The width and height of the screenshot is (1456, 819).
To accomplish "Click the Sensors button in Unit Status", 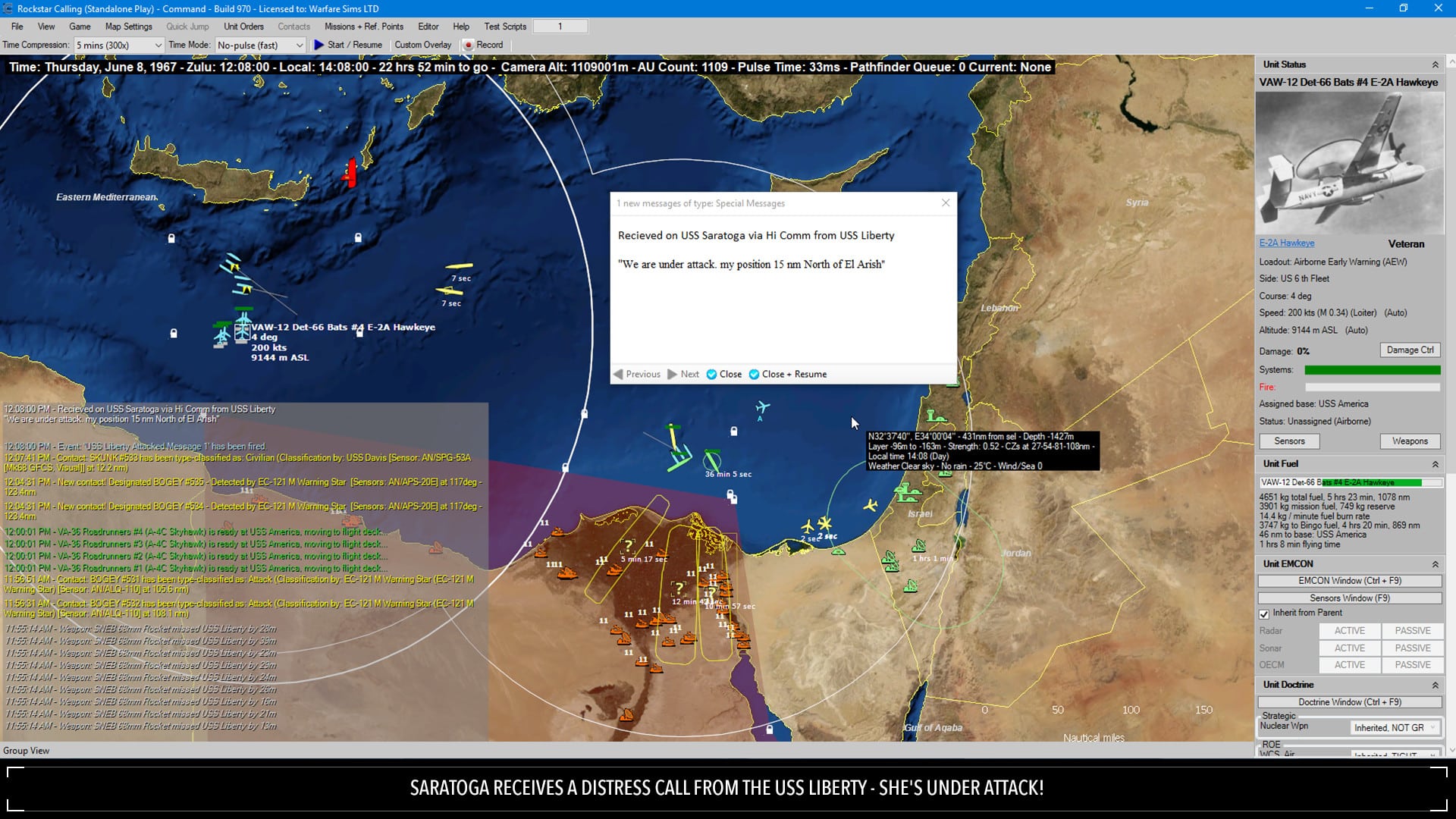I will coord(1289,441).
